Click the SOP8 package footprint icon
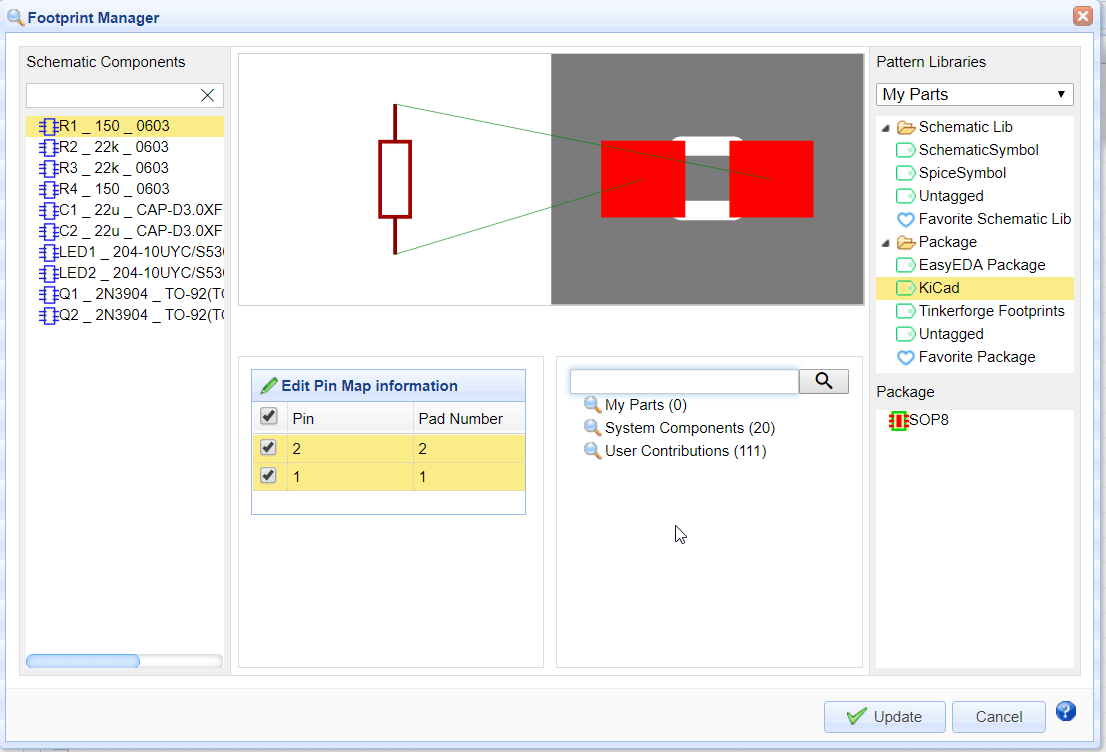 tap(898, 421)
